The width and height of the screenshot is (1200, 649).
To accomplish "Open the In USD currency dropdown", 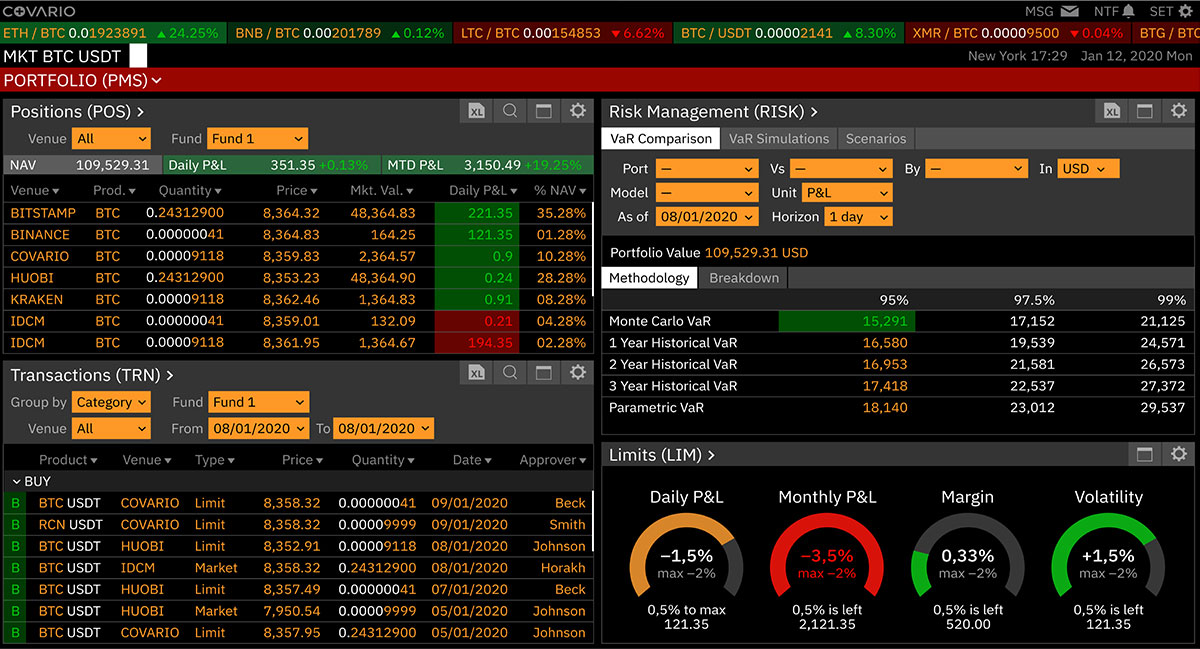I will click(x=1088, y=169).
